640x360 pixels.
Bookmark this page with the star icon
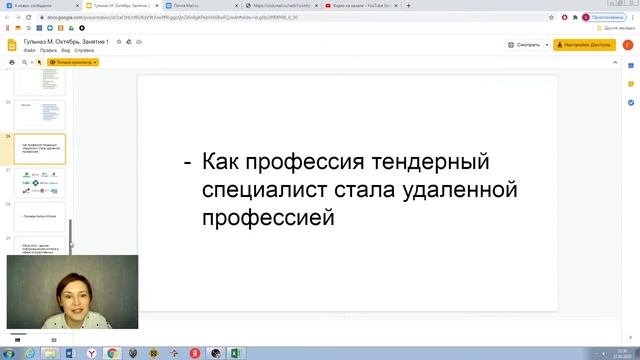pyautogui.click(x=551, y=17)
